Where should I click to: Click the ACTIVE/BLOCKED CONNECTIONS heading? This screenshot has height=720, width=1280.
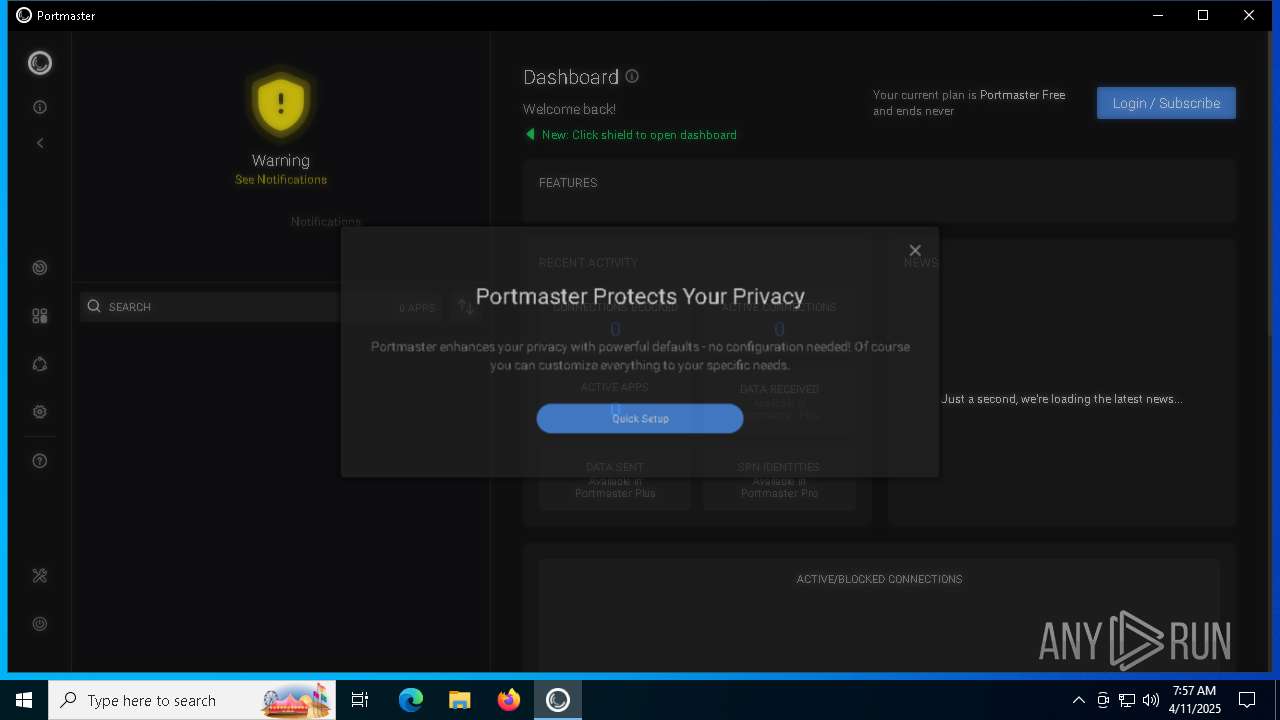(x=879, y=579)
